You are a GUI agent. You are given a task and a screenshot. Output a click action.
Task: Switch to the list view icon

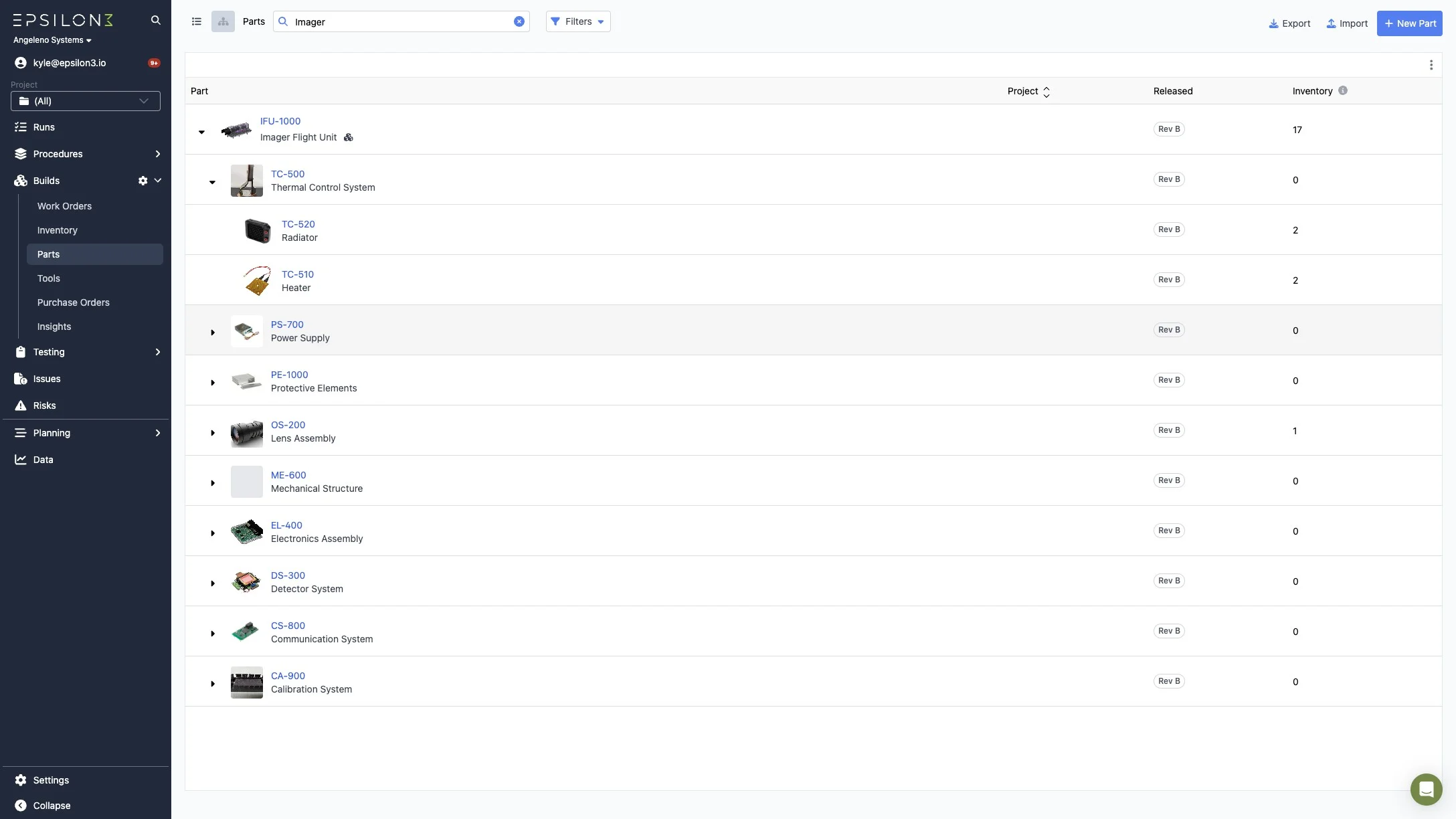click(196, 21)
